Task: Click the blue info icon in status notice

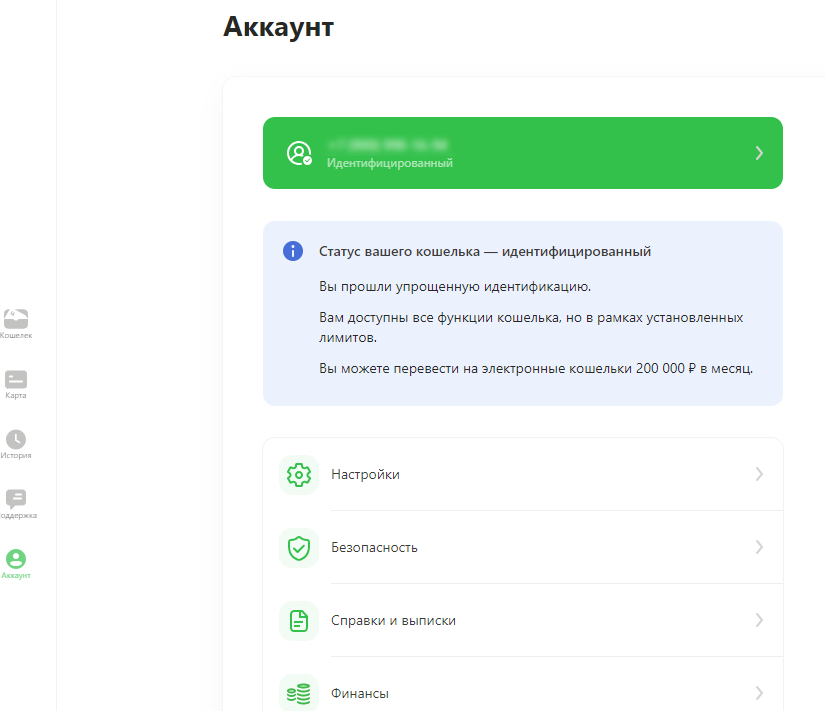Action: (x=293, y=251)
